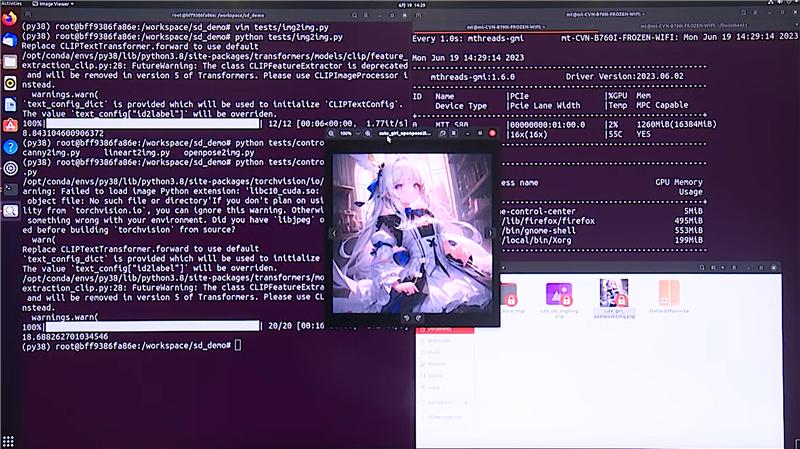The image size is (800, 449).
Task: Open Trash in the Files sidebar
Action: [x=445, y=387]
